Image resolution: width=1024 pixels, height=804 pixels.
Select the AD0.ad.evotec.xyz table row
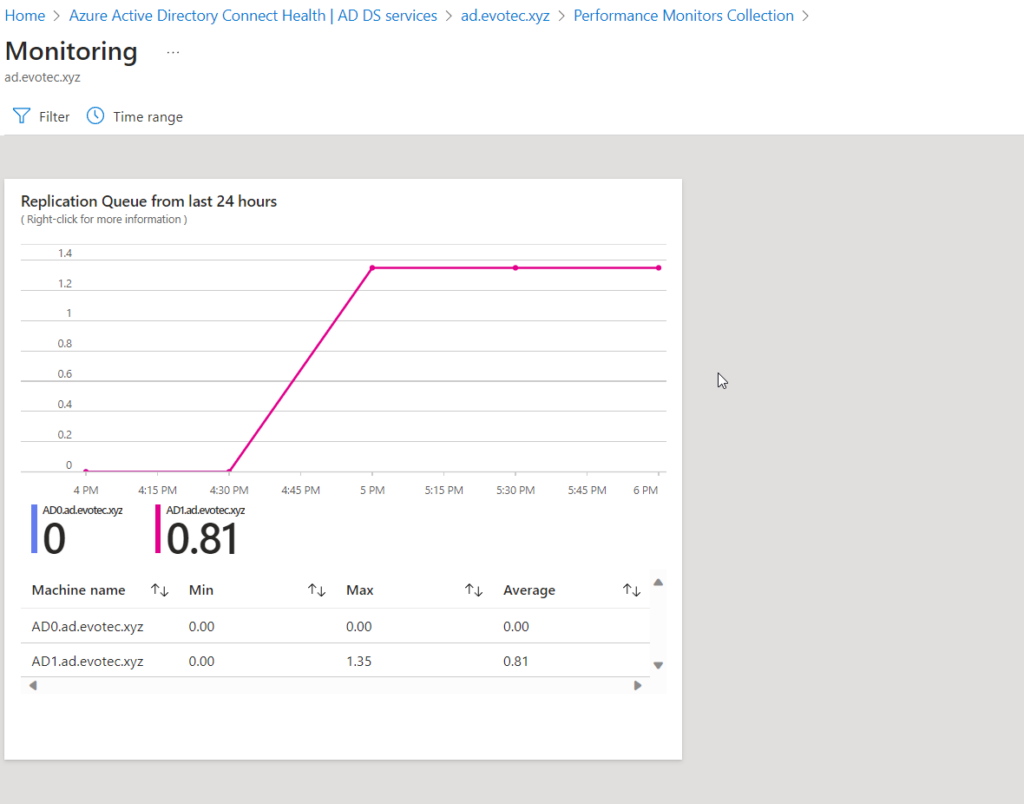point(88,627)
